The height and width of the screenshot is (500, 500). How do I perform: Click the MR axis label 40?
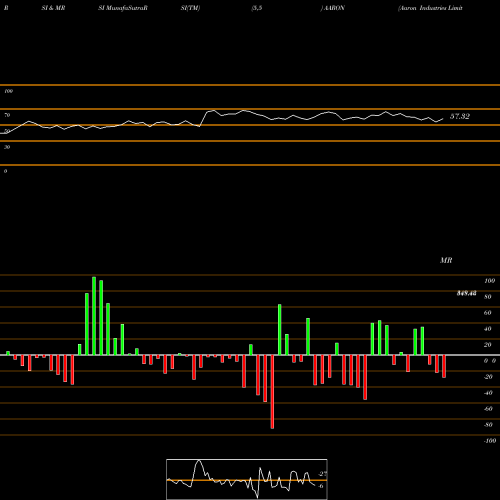pos(487,329)
